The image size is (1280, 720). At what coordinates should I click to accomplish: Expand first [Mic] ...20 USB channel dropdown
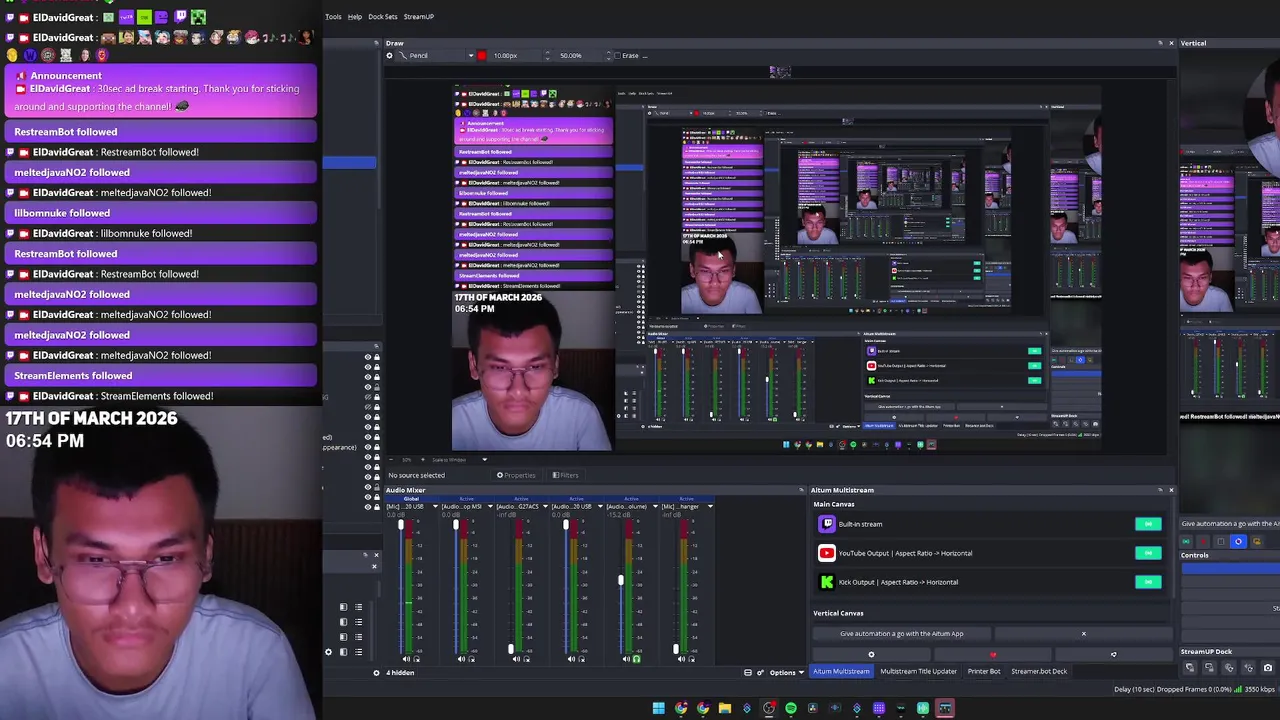tap(435, 506)
